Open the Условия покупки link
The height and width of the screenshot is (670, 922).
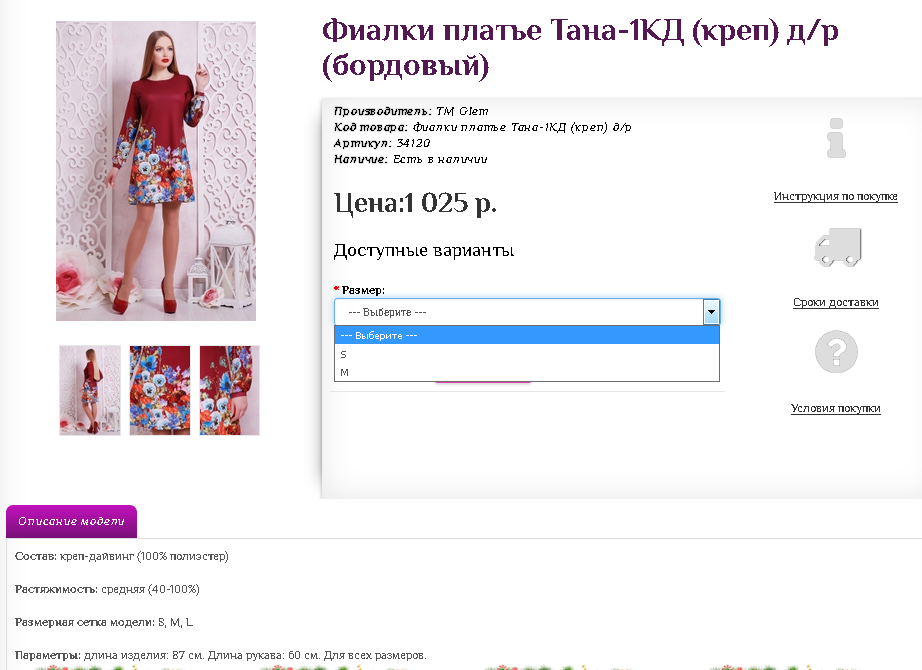(x=836, y=408)
